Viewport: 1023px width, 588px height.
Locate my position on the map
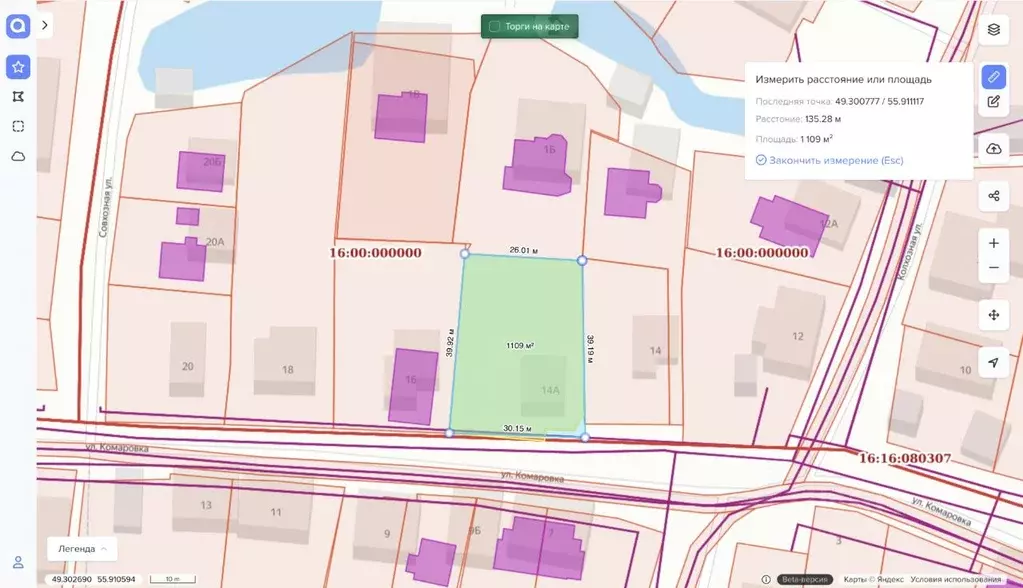993,362
